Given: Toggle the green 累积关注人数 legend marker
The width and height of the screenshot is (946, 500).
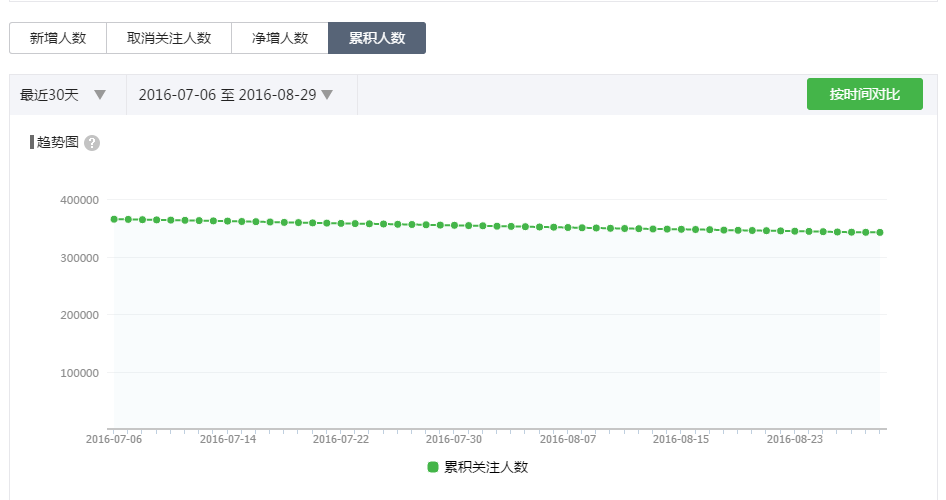Looking at the screenshot, I should click(433, 467).
